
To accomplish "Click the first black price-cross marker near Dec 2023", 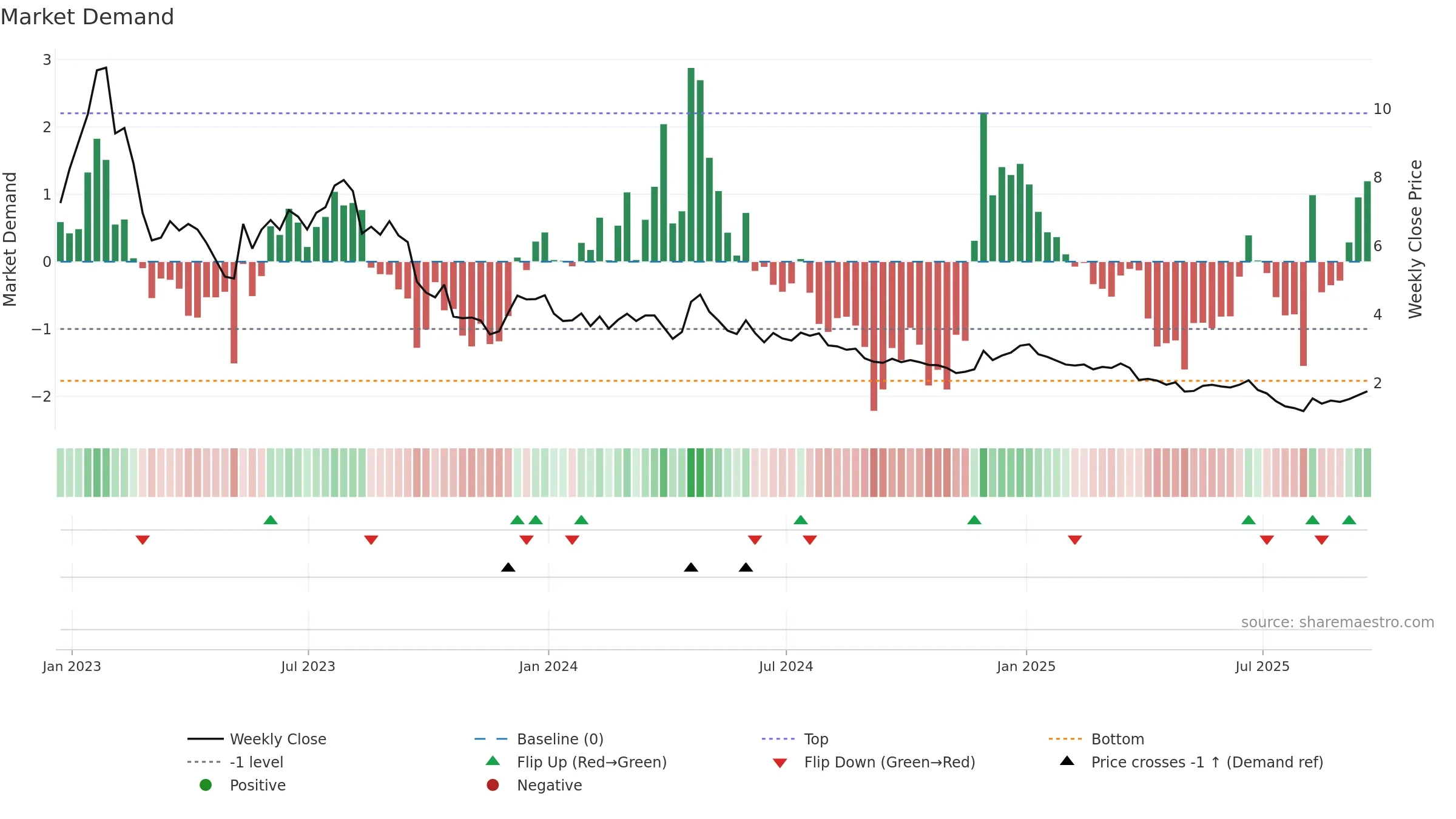I will pyautogui.click(x=508, y=567).
